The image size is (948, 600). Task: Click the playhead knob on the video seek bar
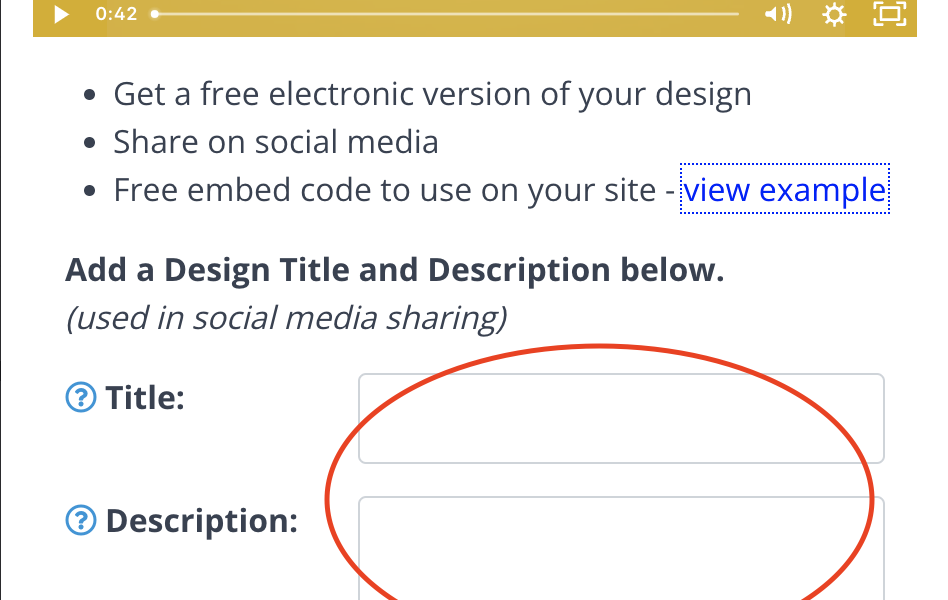pos(155,14)
